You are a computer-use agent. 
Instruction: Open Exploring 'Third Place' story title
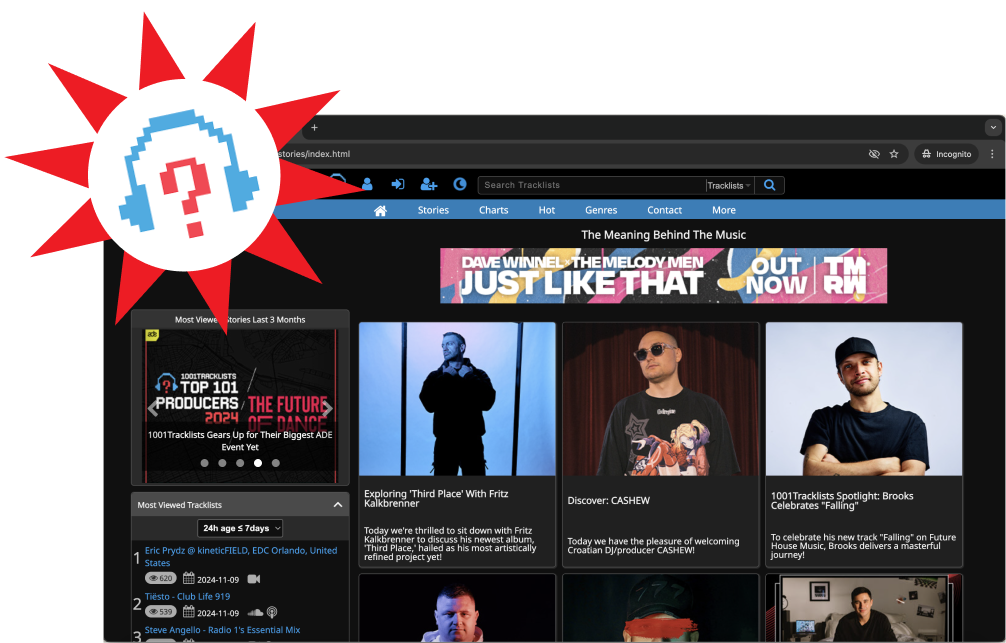436,499
